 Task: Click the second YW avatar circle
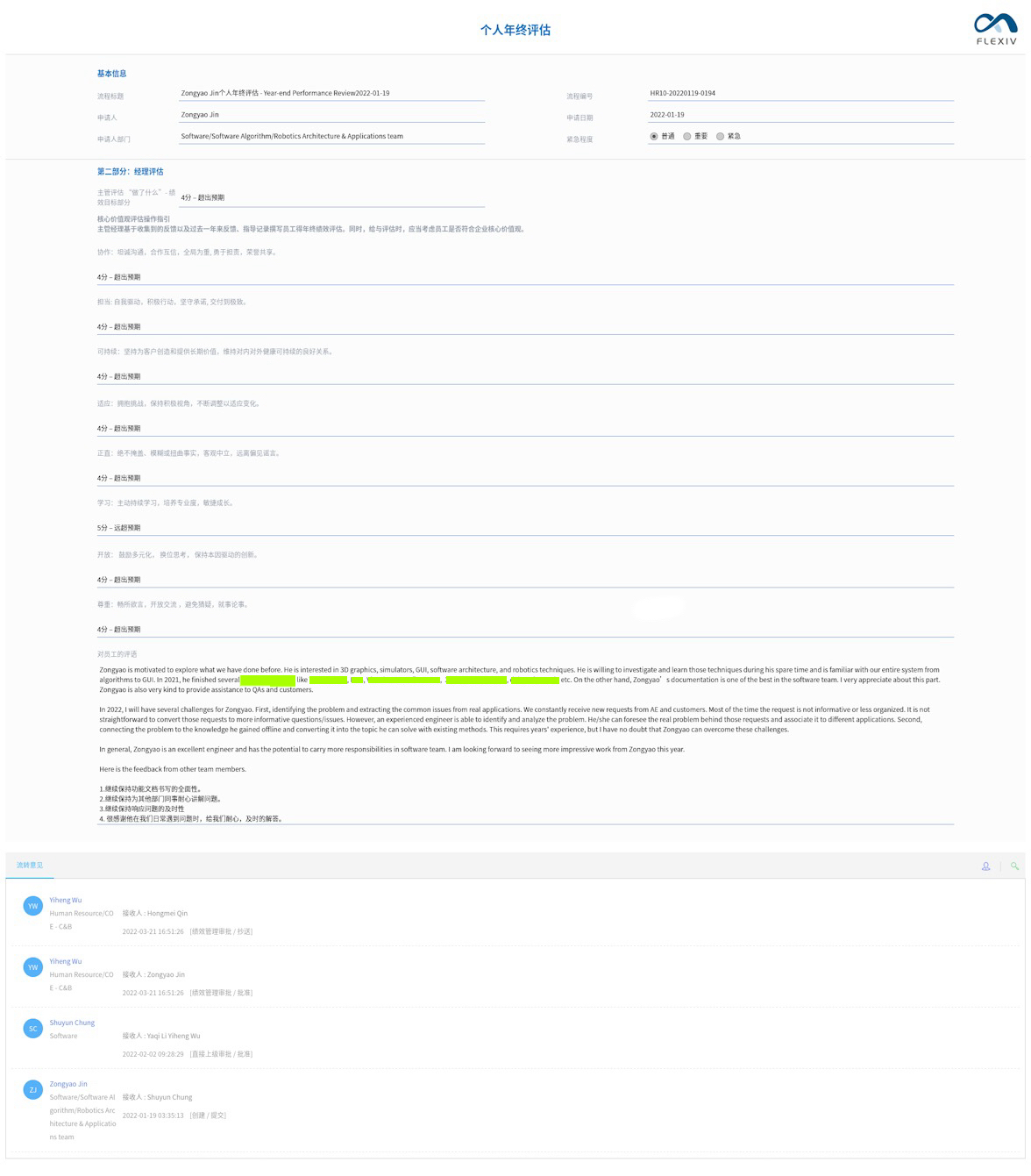pos(32,966)
